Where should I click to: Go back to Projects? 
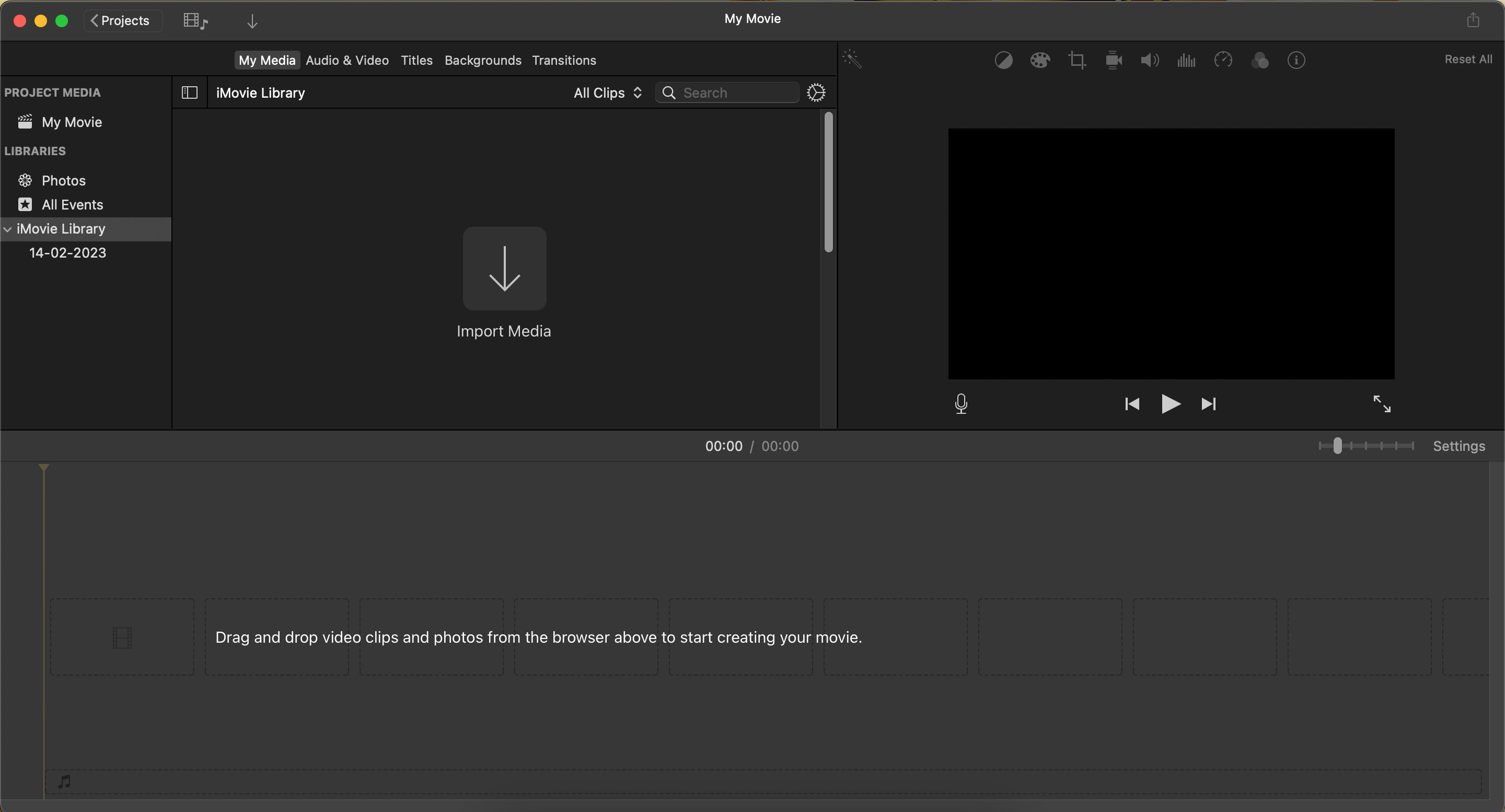pyautogui.click(x=122, y=20)
